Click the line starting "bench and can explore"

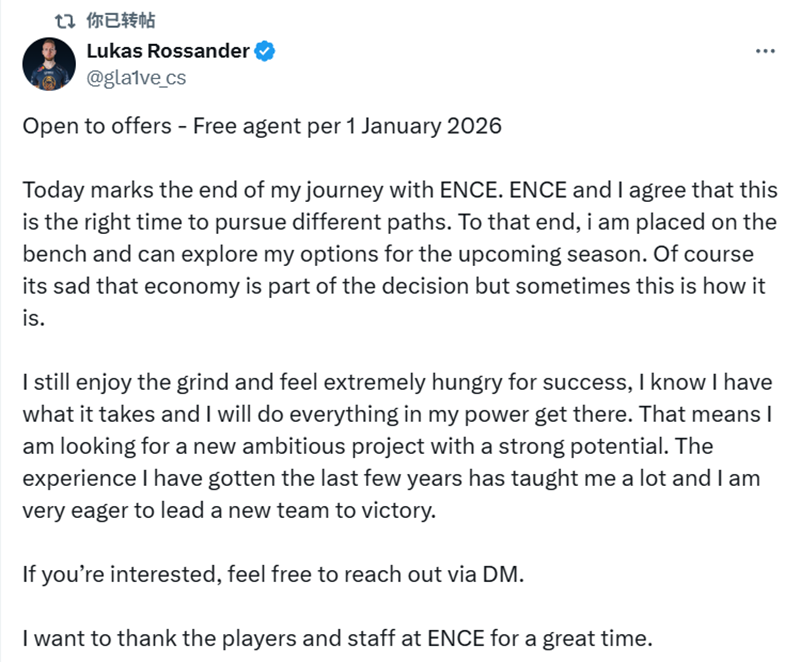coord(388,254)
